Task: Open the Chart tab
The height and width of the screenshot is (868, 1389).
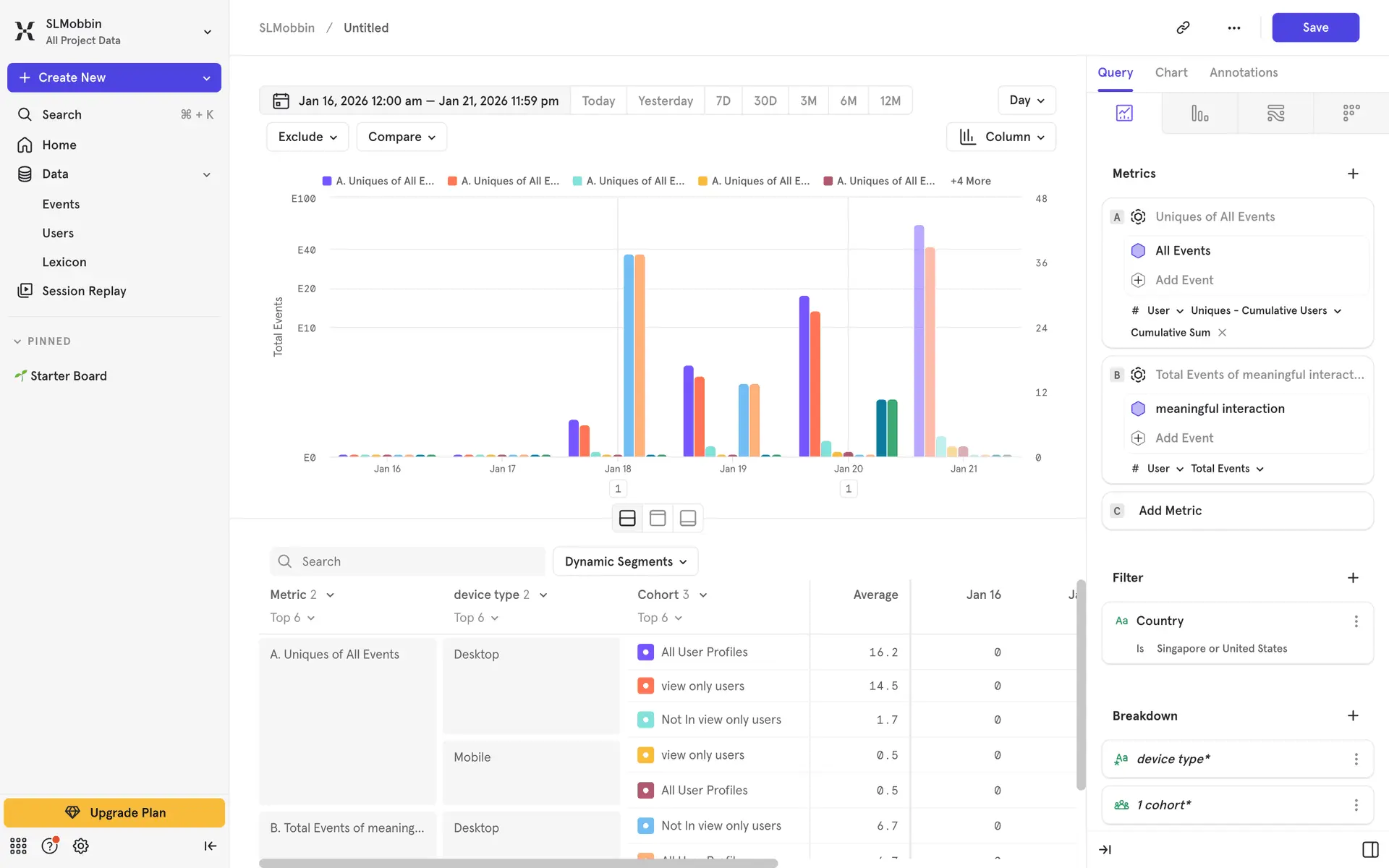Action: (1171, 72)
